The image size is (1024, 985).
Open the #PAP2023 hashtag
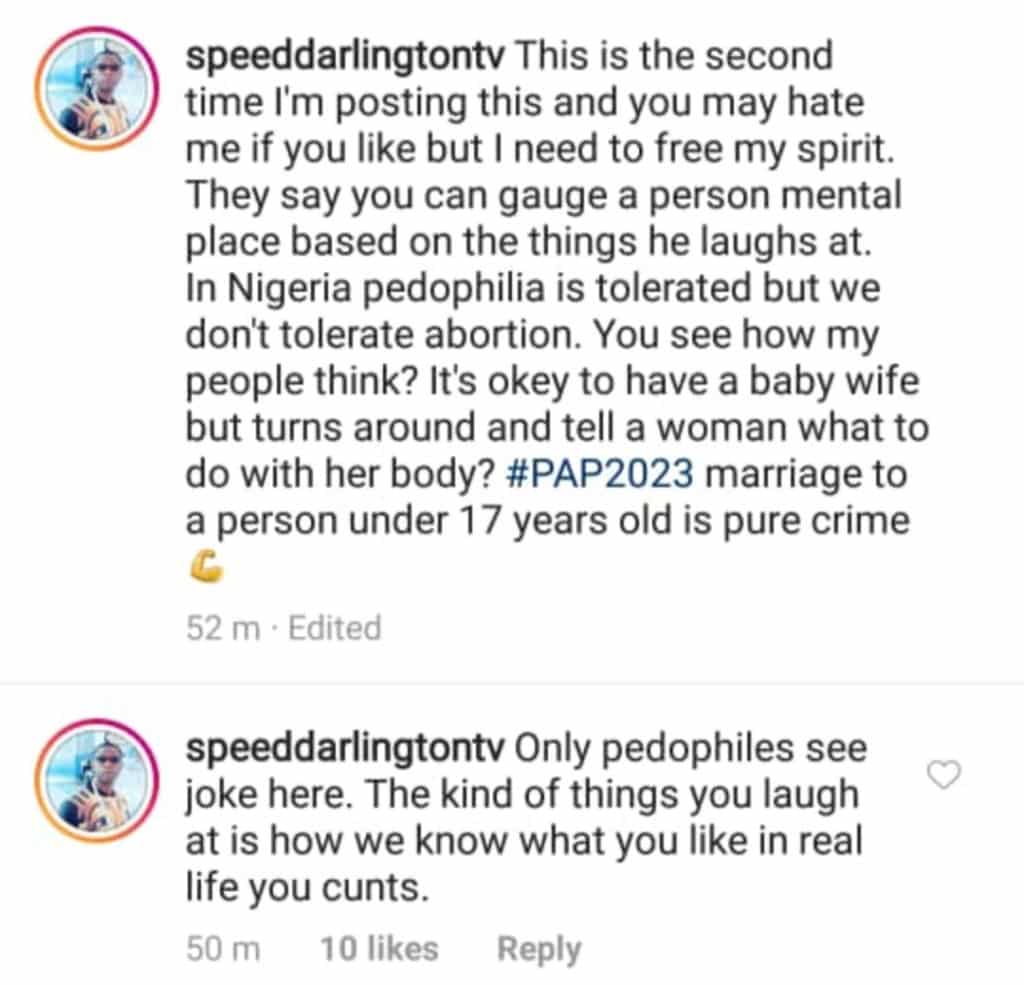(x=599, y=474)
